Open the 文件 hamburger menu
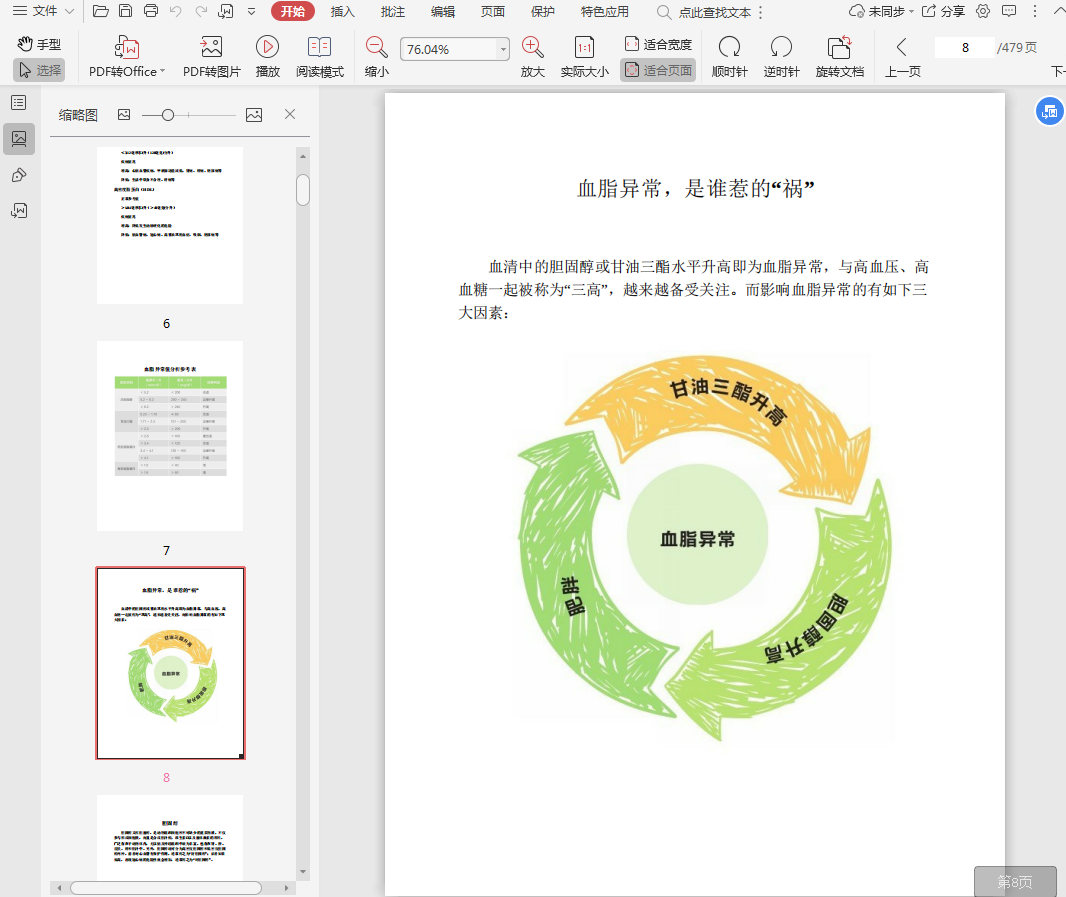The image size is (1066, 897). pos(43,11)
